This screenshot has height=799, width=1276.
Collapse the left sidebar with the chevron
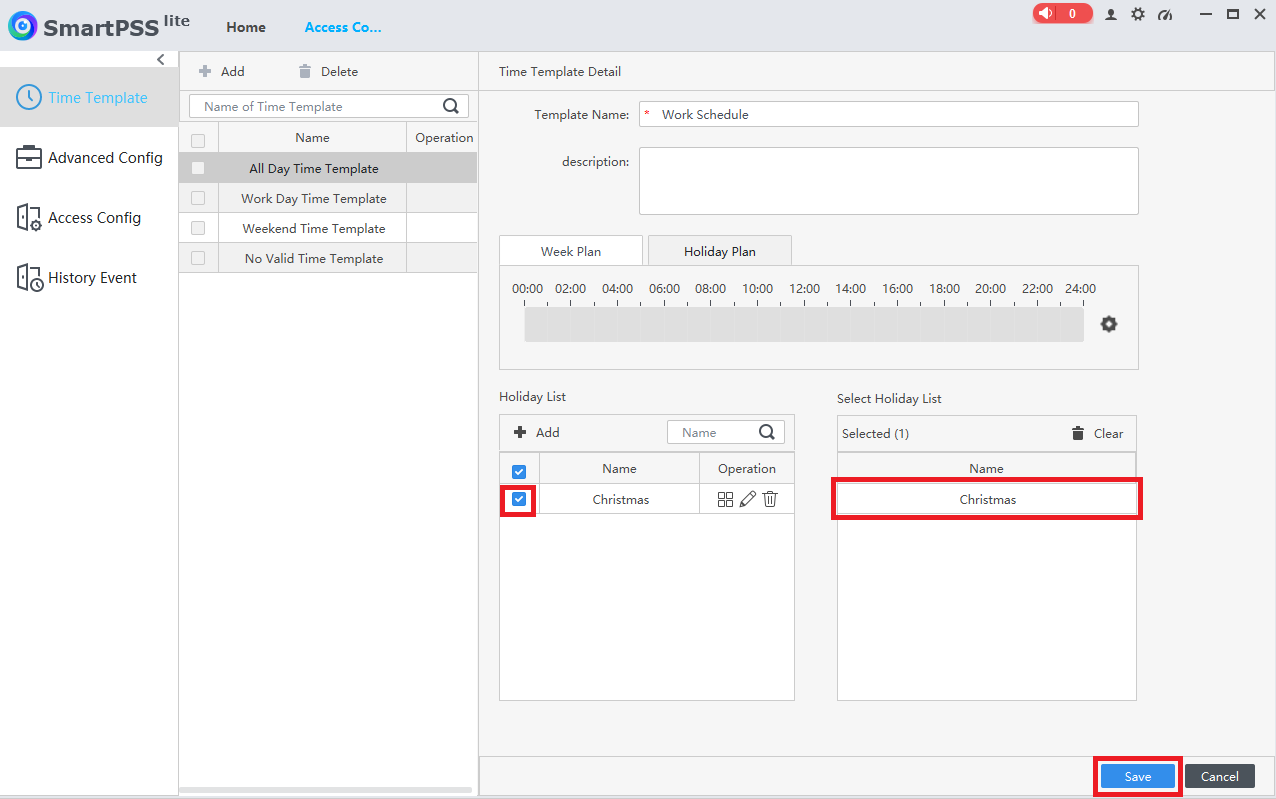coord(161,60)
